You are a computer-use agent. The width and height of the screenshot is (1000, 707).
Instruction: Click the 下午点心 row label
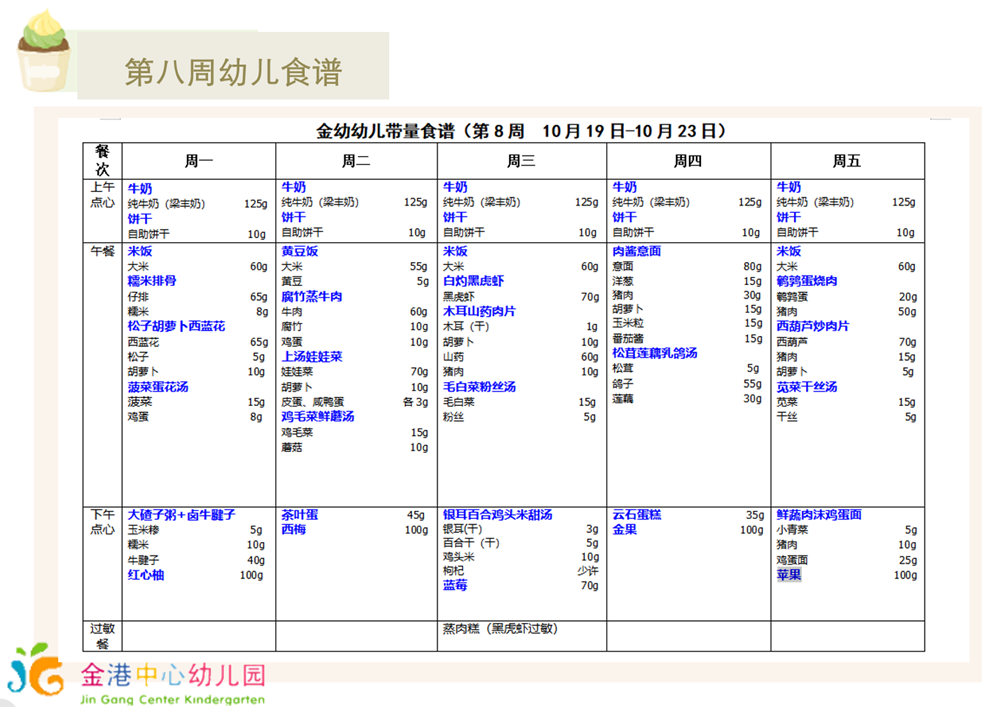pyautogui.click(x=102, y=522)
